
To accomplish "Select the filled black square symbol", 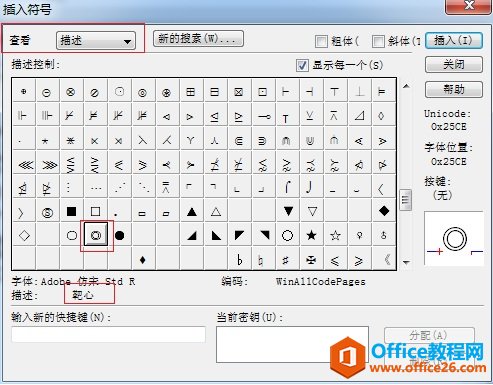I will 71,211.
